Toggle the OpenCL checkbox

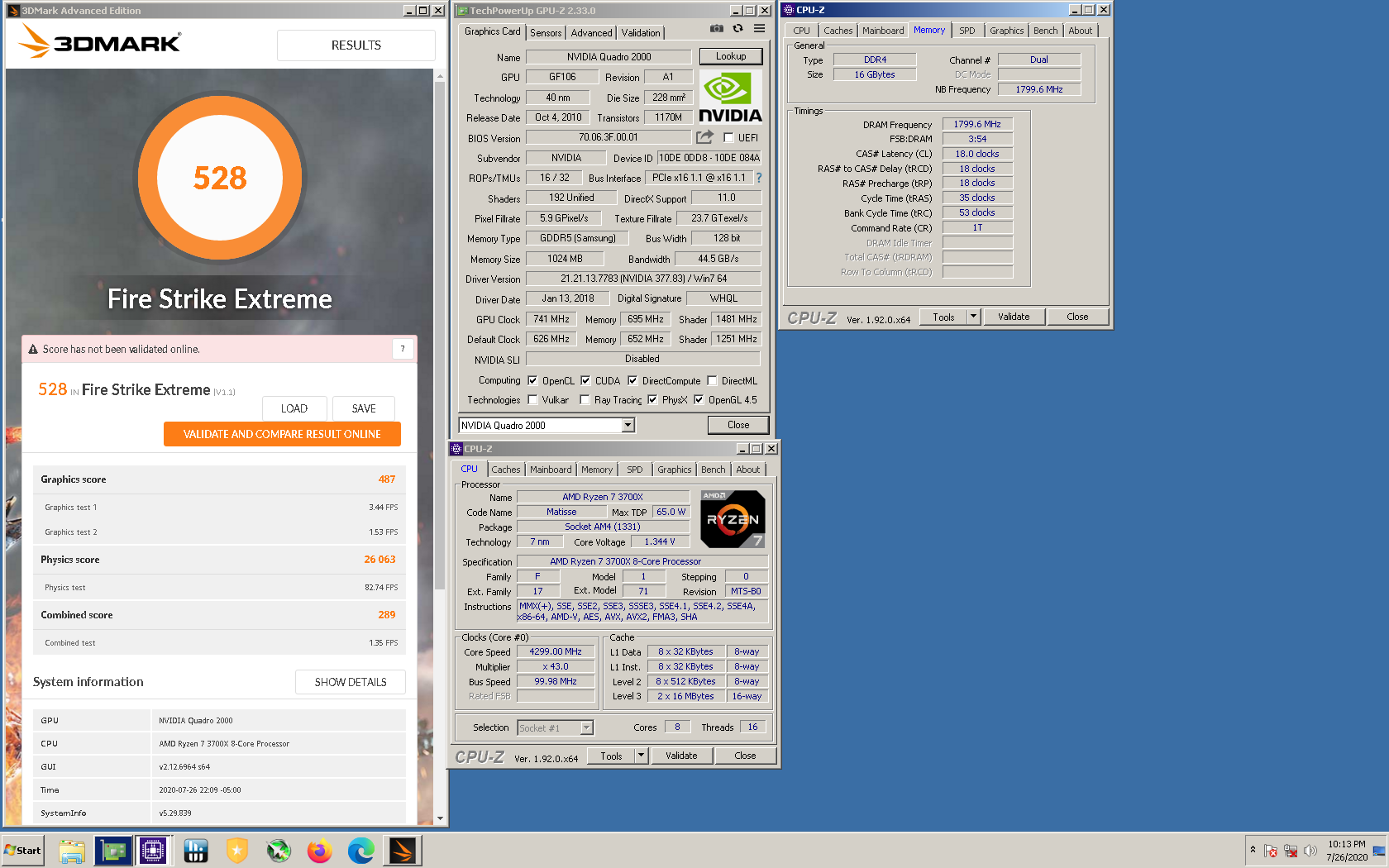(532, 381)
